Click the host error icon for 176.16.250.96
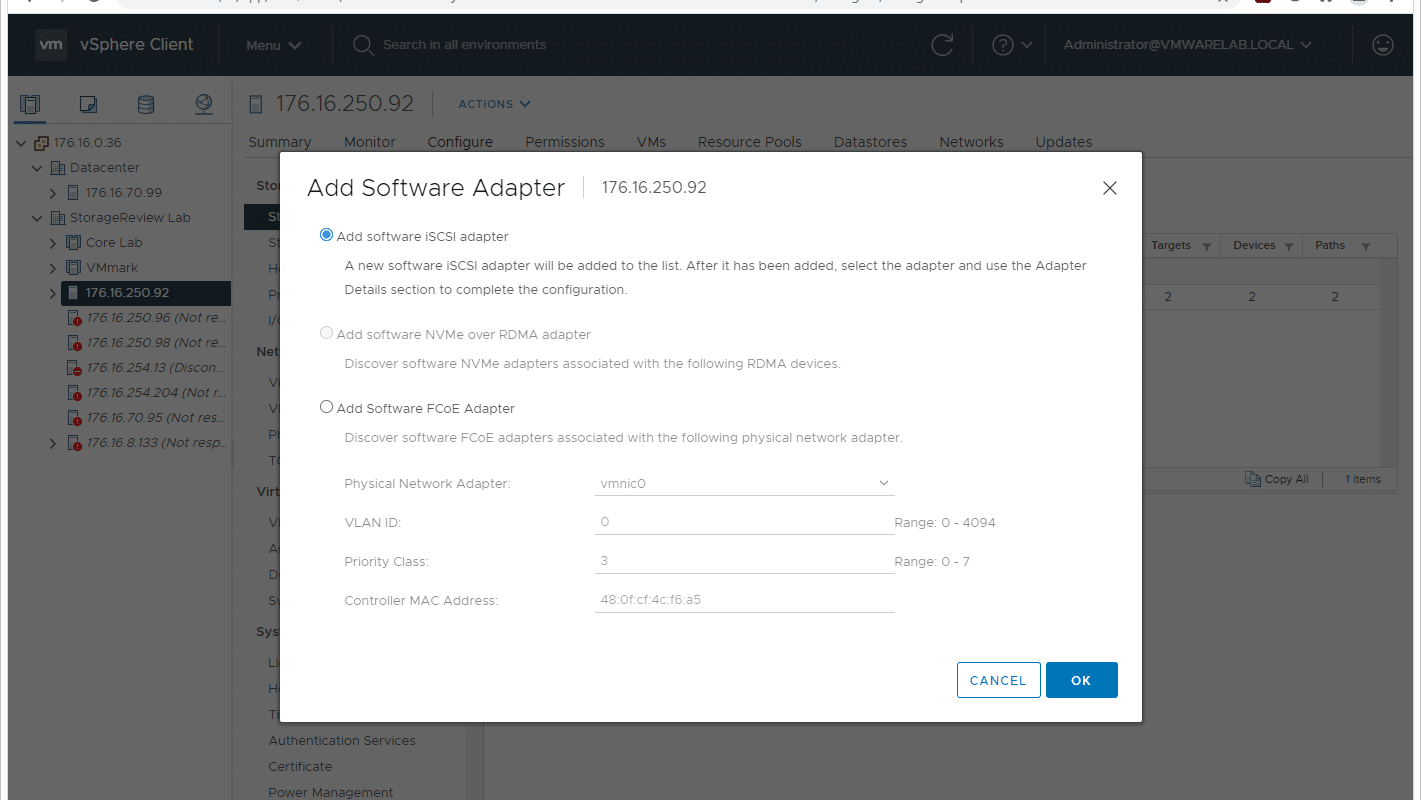The width and height of the screenshot is (1421, 800). pyautogui.click(x=74, y=318)
